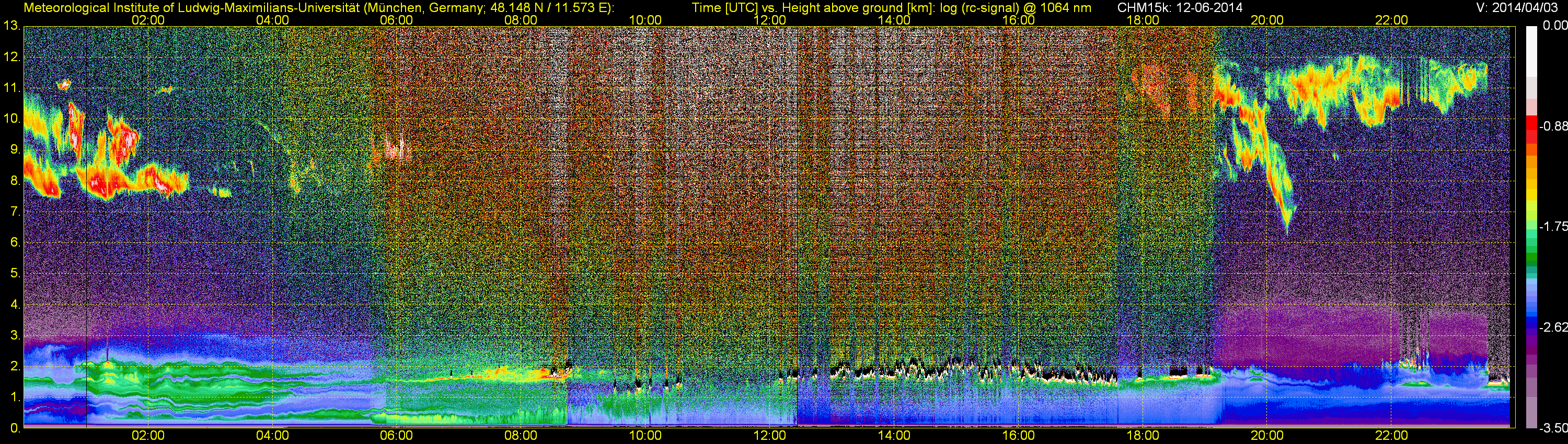
Task: Click the 18:00 label on the top time axis
Action: (1143, 20)
